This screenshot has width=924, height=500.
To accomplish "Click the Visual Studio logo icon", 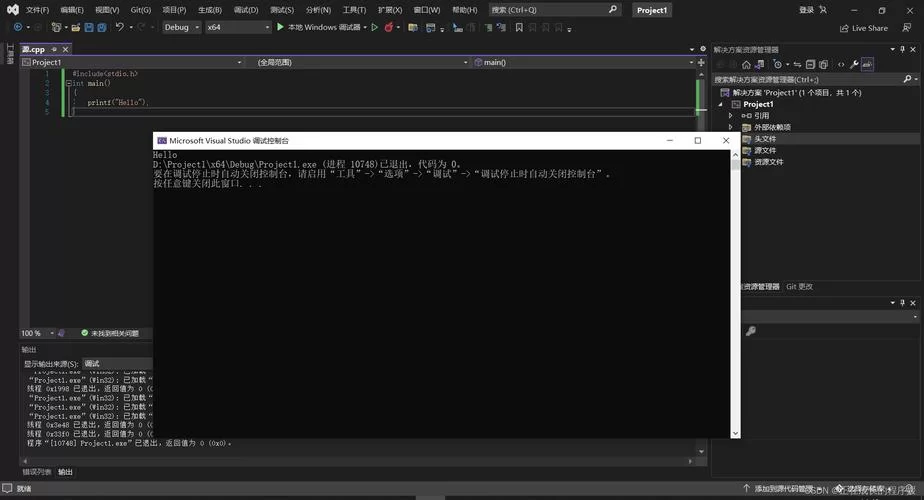I will (x=12, y=9).
